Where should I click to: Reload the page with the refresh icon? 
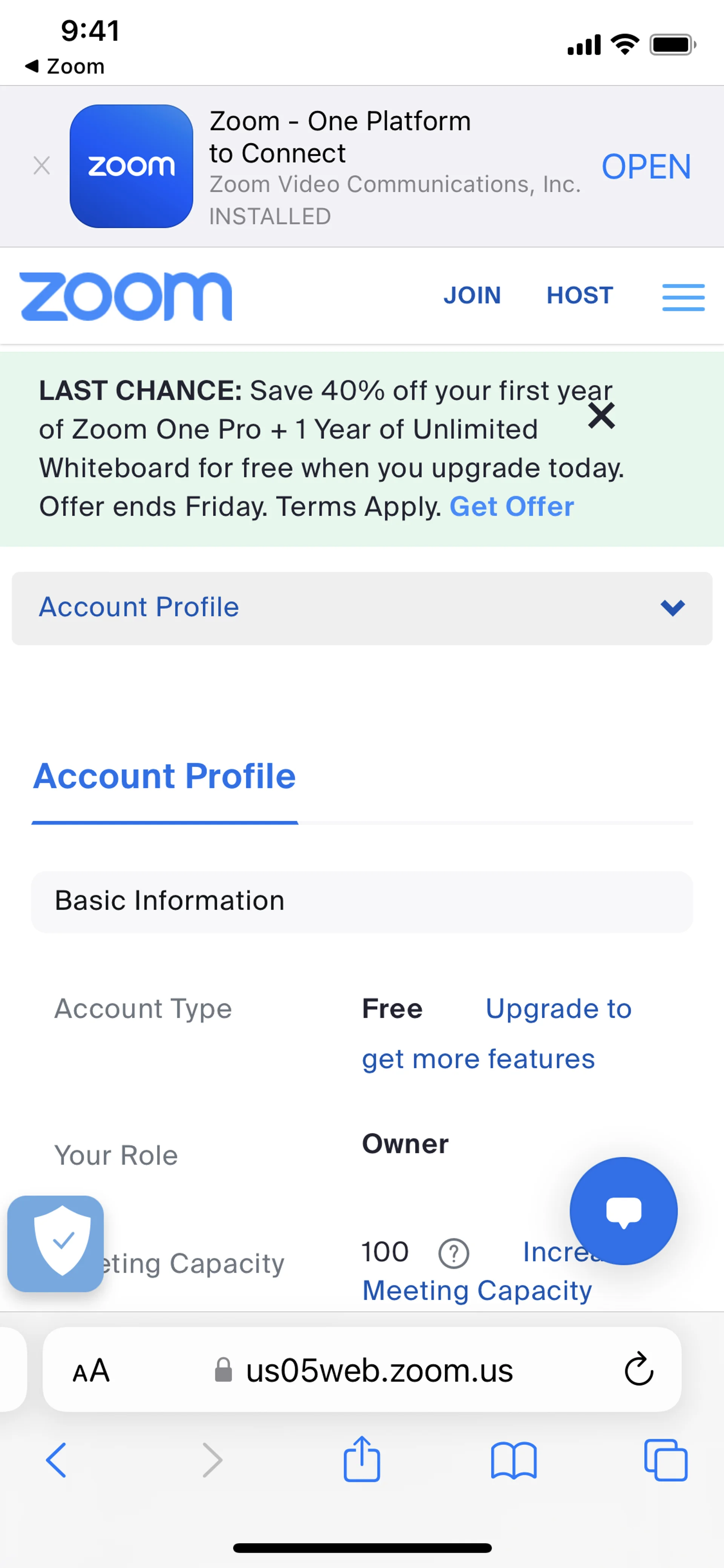(639, 1370)
